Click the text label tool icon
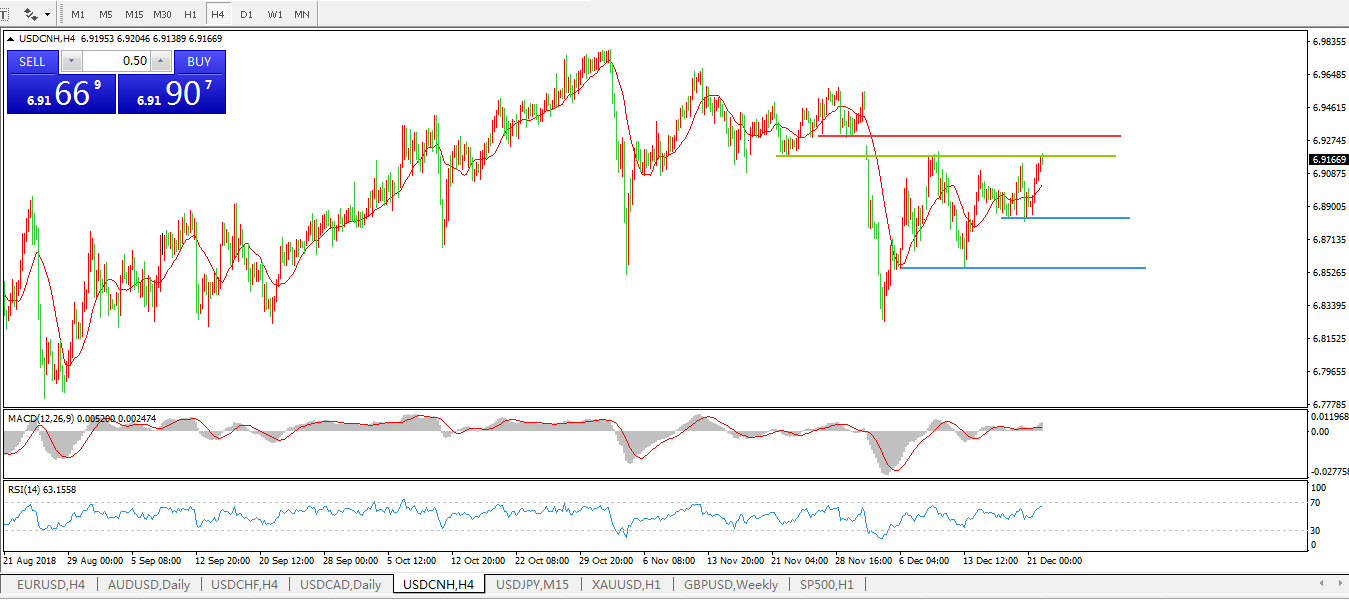The height and width of the screenshot is (600, 1349). (4, 15)
